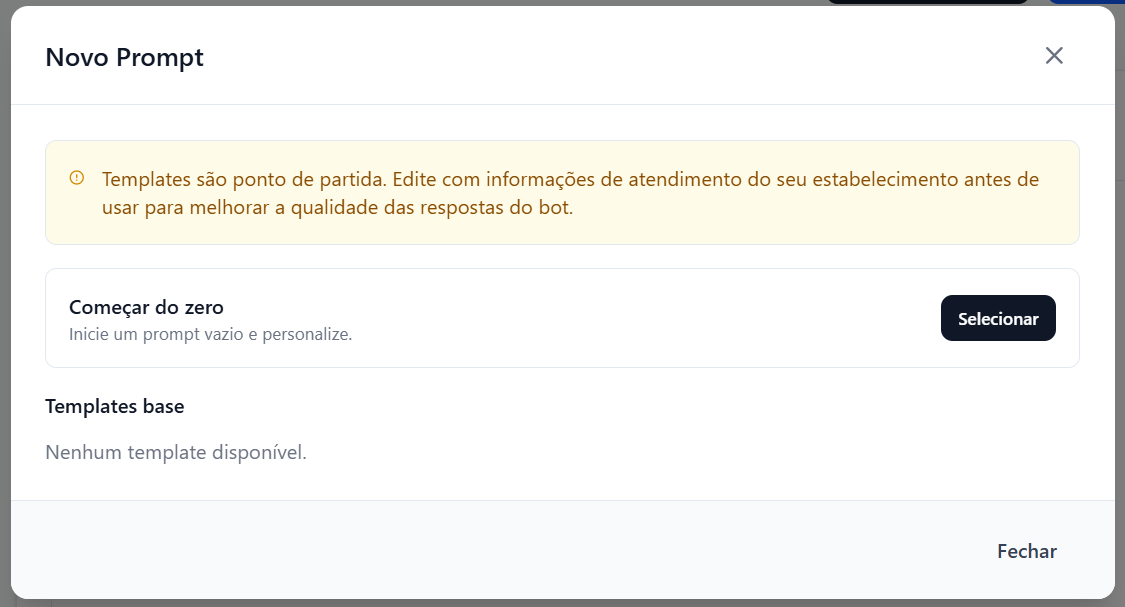1125x607 pixels.
Task: Click the dark button behind the modal
Action: click(x=928, y=4)
